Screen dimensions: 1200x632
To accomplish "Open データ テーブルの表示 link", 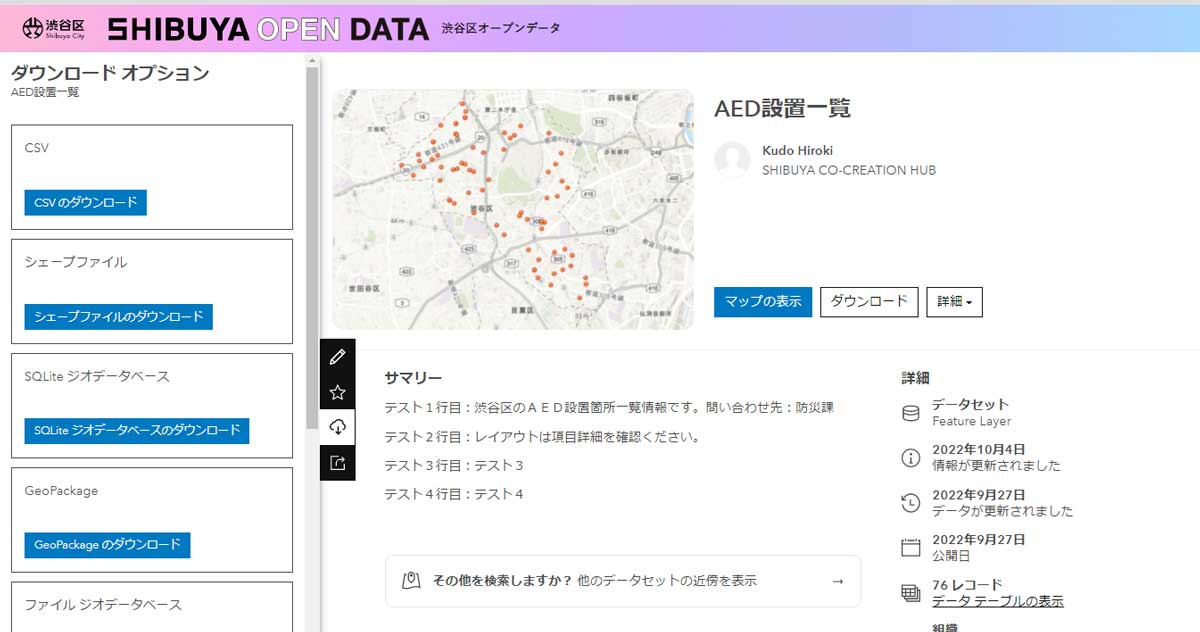I will coord(999,599).
